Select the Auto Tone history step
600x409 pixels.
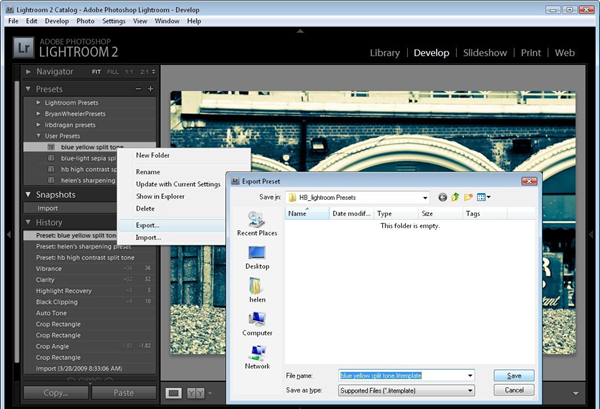coord(90,313)
